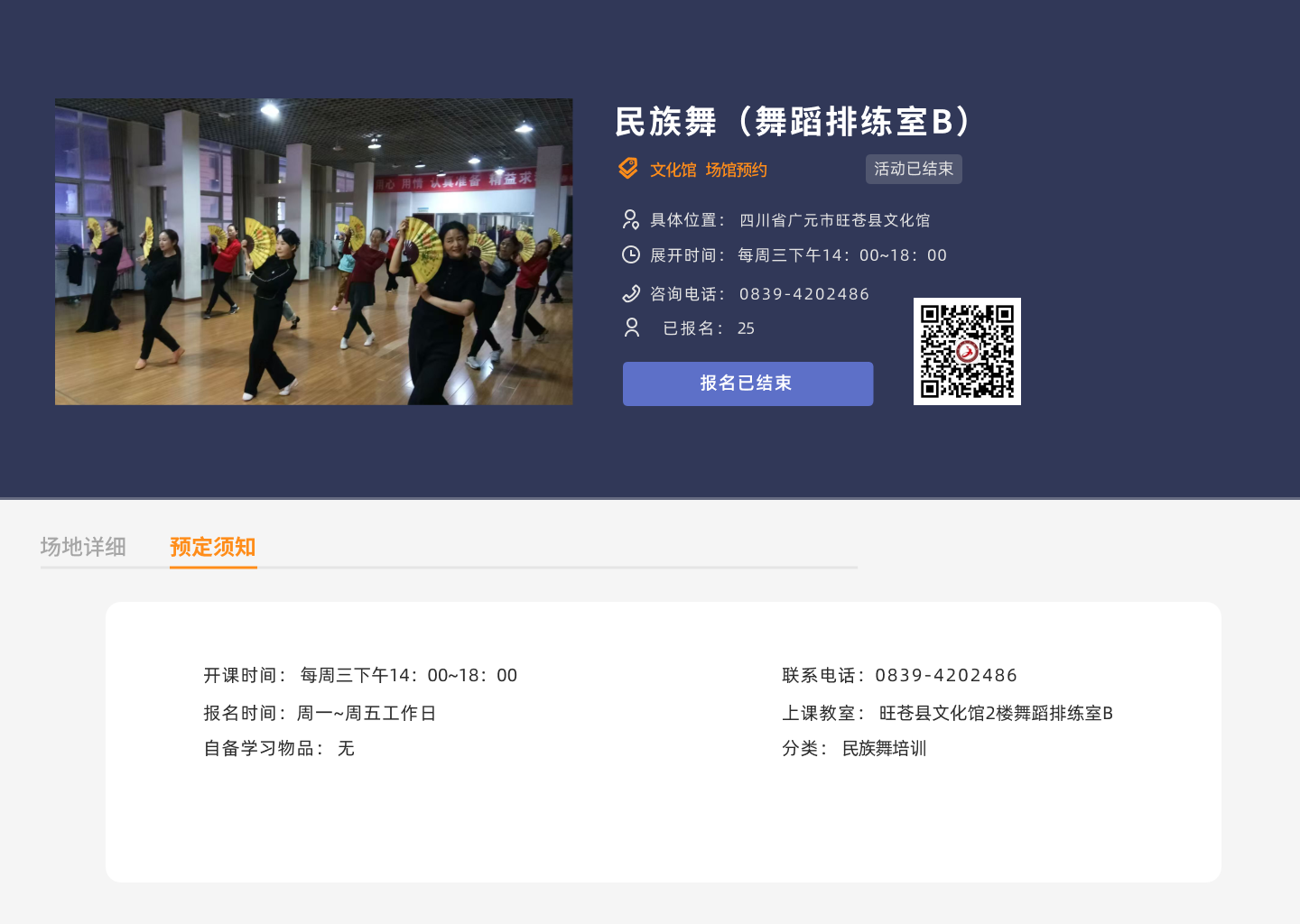Switch to the 场地详细 tab
The height and width of the screenshot is (924, 1300).
[x=83, y=547]
